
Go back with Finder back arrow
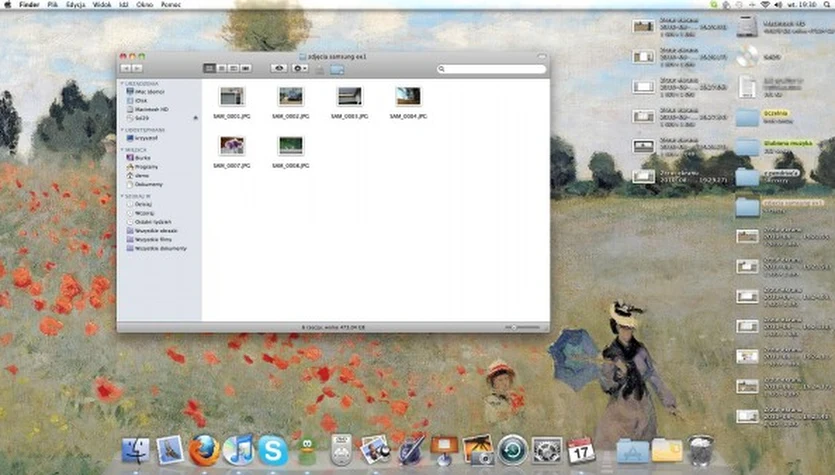pyautogui.click(x=125, y=68)
